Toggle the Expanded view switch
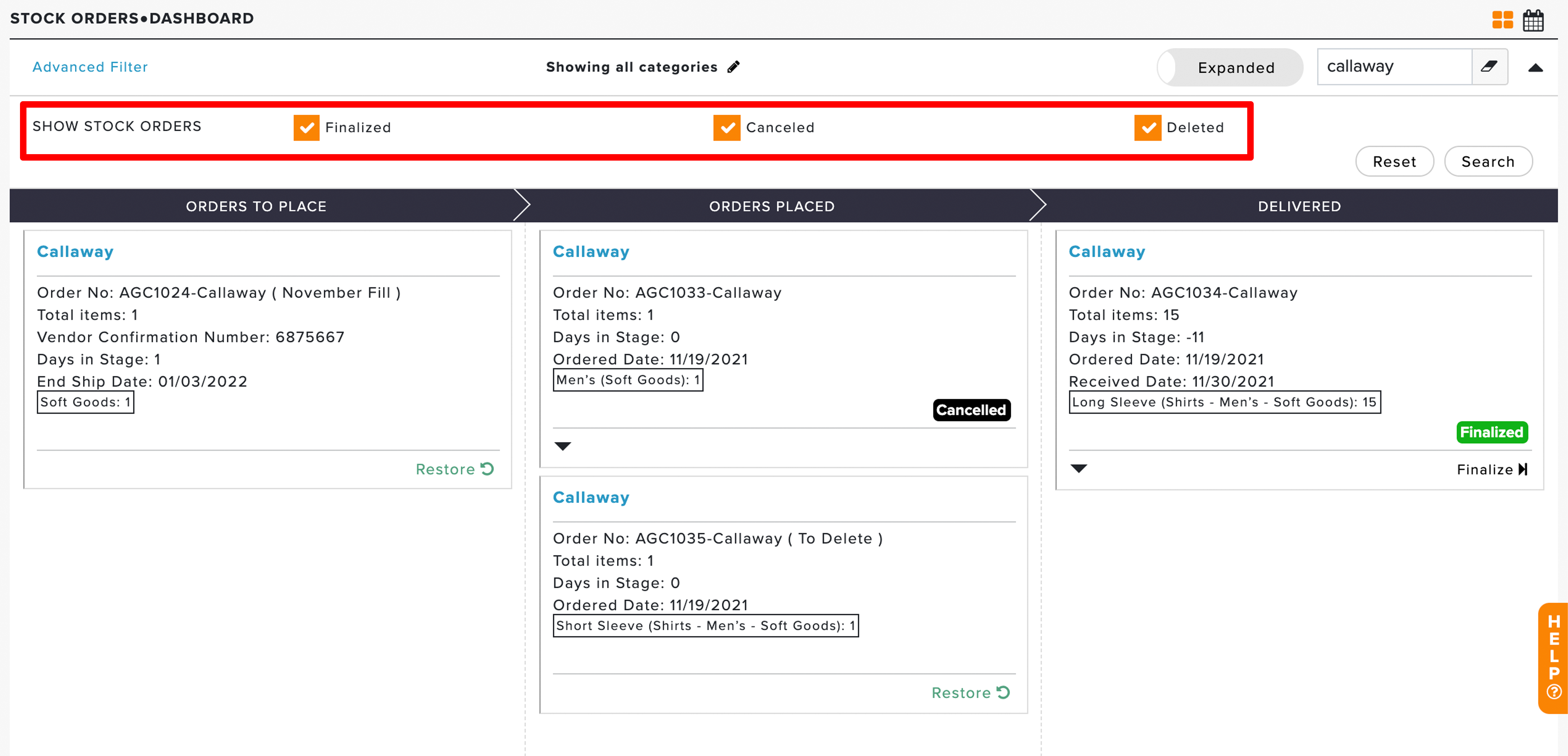Image resolution: width=1568 pixels, height=756 pixels. pos(1230,68)
